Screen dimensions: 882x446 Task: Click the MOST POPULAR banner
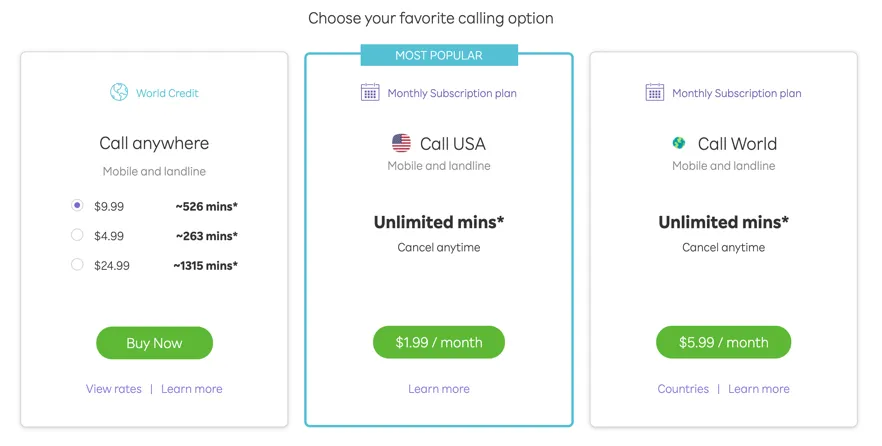pyautogui.click(x=439, y=55)
